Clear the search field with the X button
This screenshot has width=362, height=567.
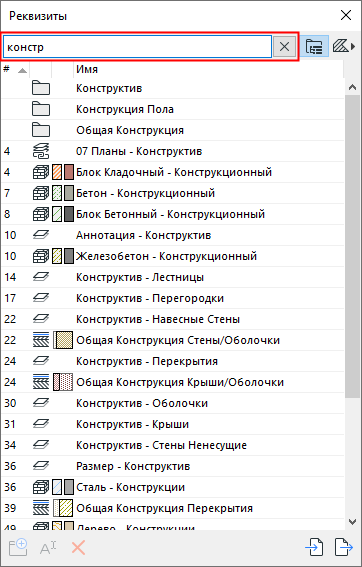[x=284, y=47]
